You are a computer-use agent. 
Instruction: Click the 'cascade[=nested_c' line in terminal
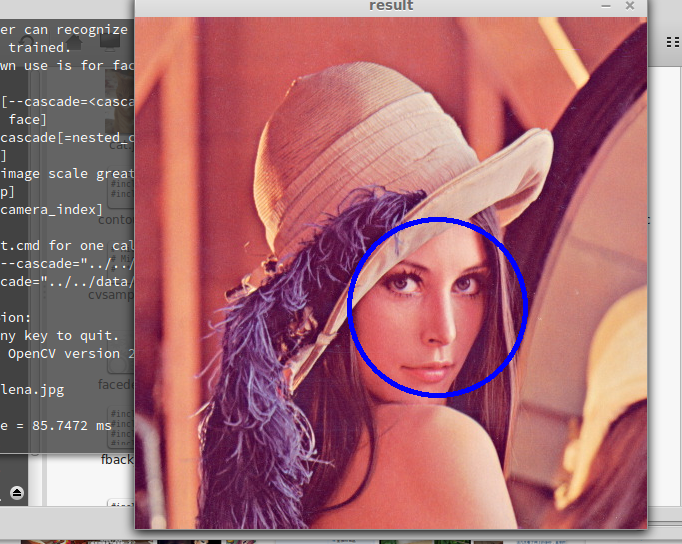point(67,137)
